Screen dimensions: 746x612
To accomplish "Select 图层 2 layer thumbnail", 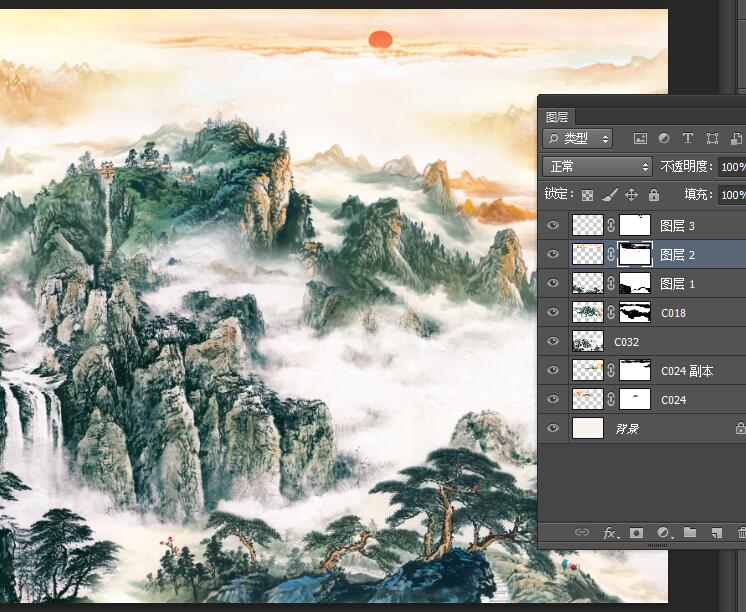I will click(x=588, y=254).
